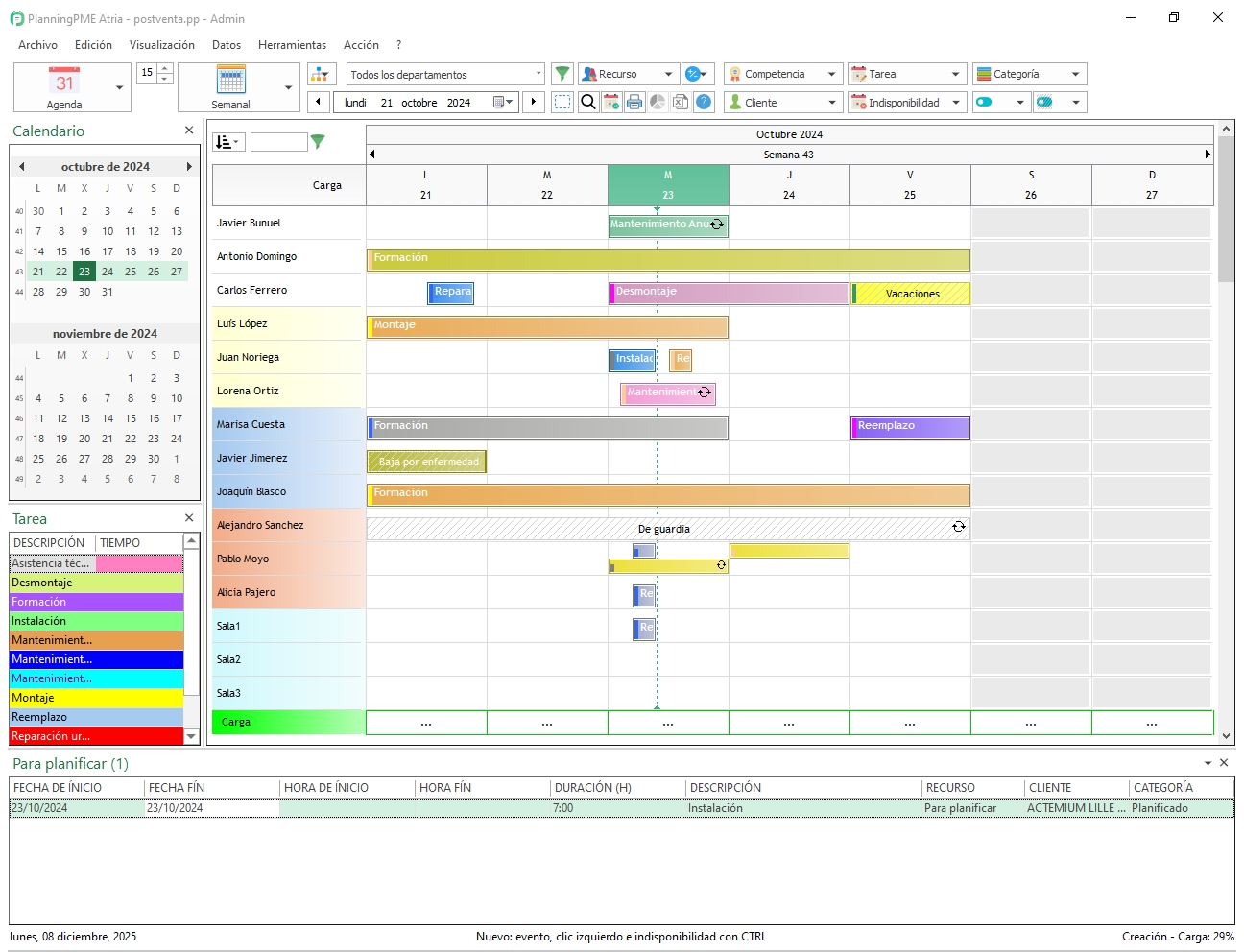Click the sort order icon above Carga
The width and height of the screenshot is (1244, 952).
(228, 142)
